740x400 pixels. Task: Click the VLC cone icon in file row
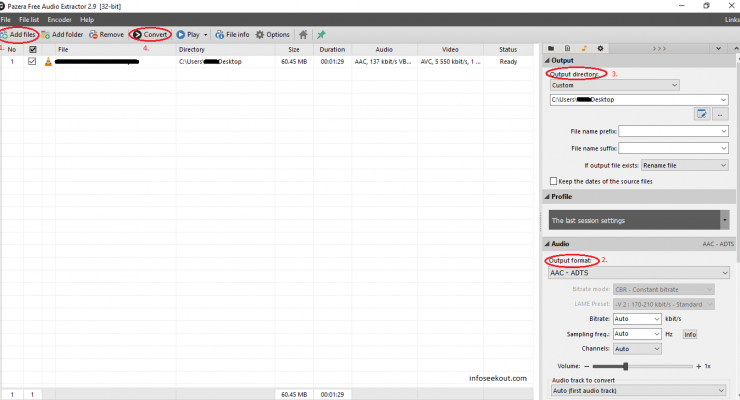coord(48,62)
